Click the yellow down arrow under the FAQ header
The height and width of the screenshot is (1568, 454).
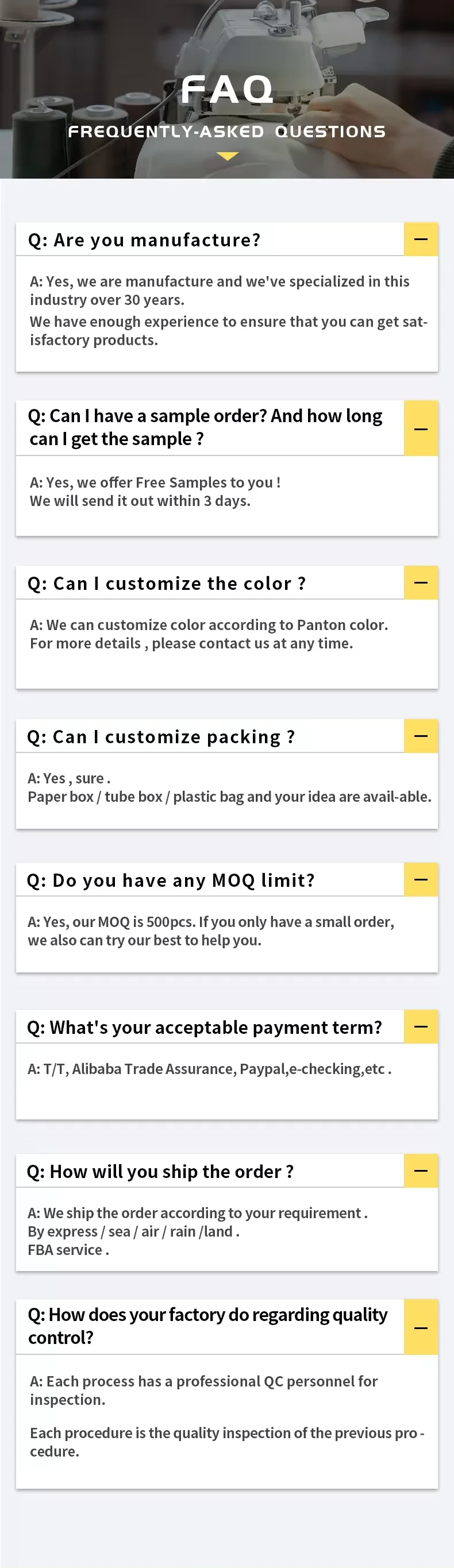(228, 156)
